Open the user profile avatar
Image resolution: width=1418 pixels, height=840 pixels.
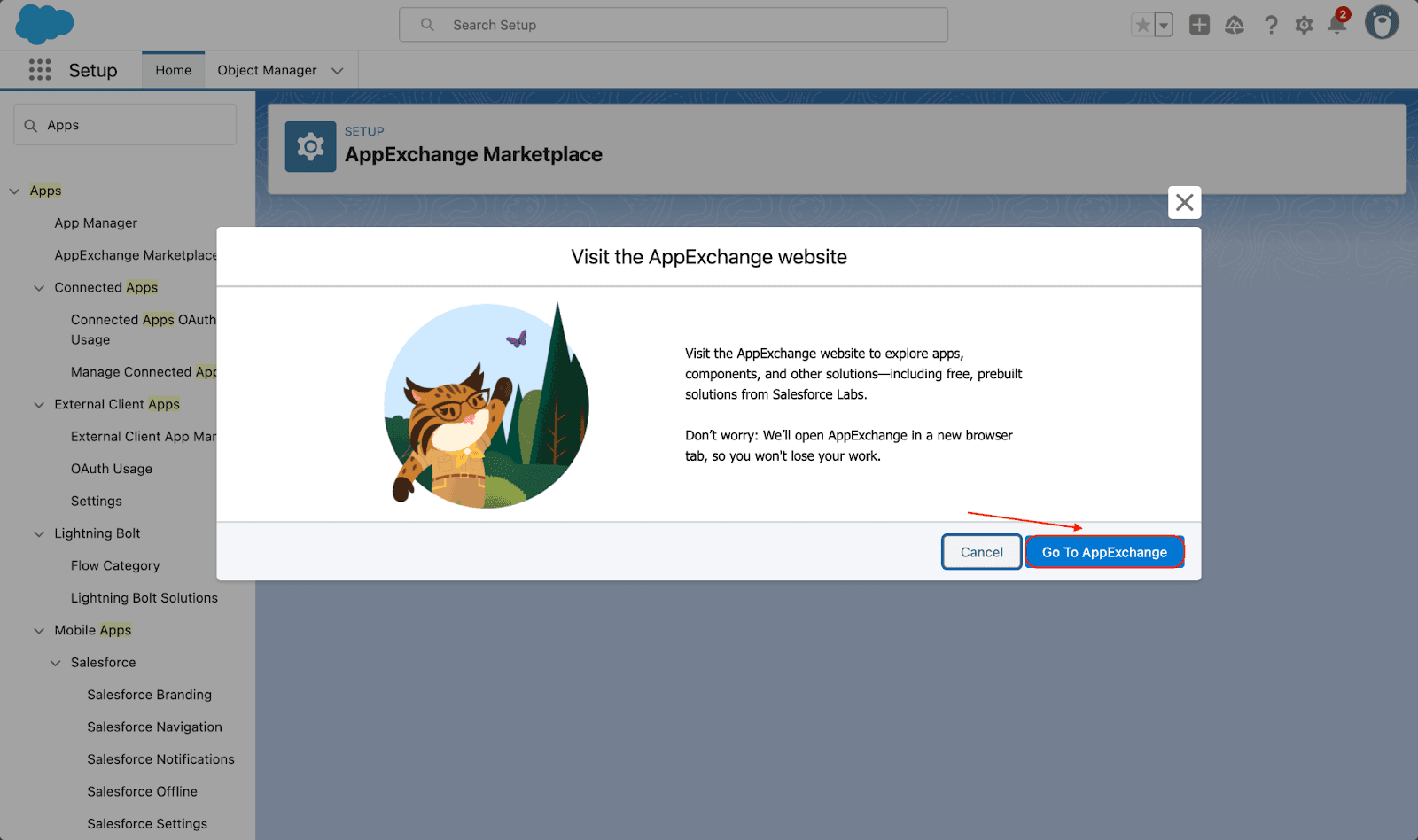click(x=1381, y=23)
